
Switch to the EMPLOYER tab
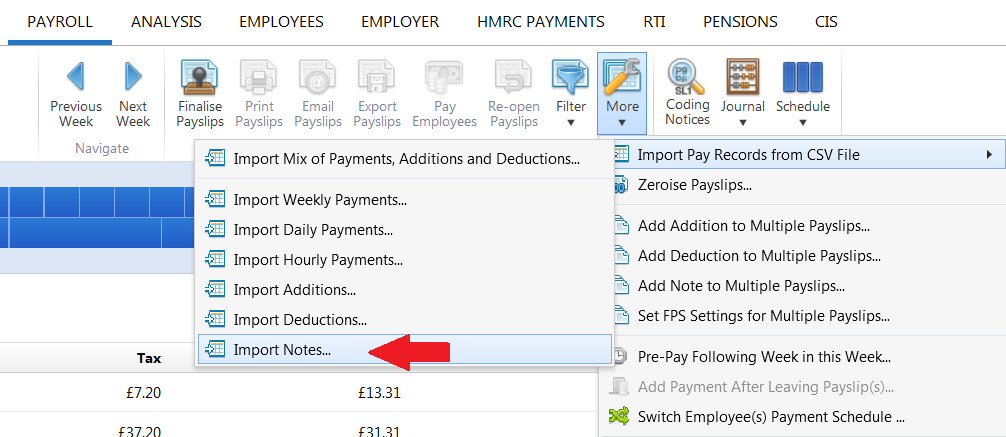point(400,22)
